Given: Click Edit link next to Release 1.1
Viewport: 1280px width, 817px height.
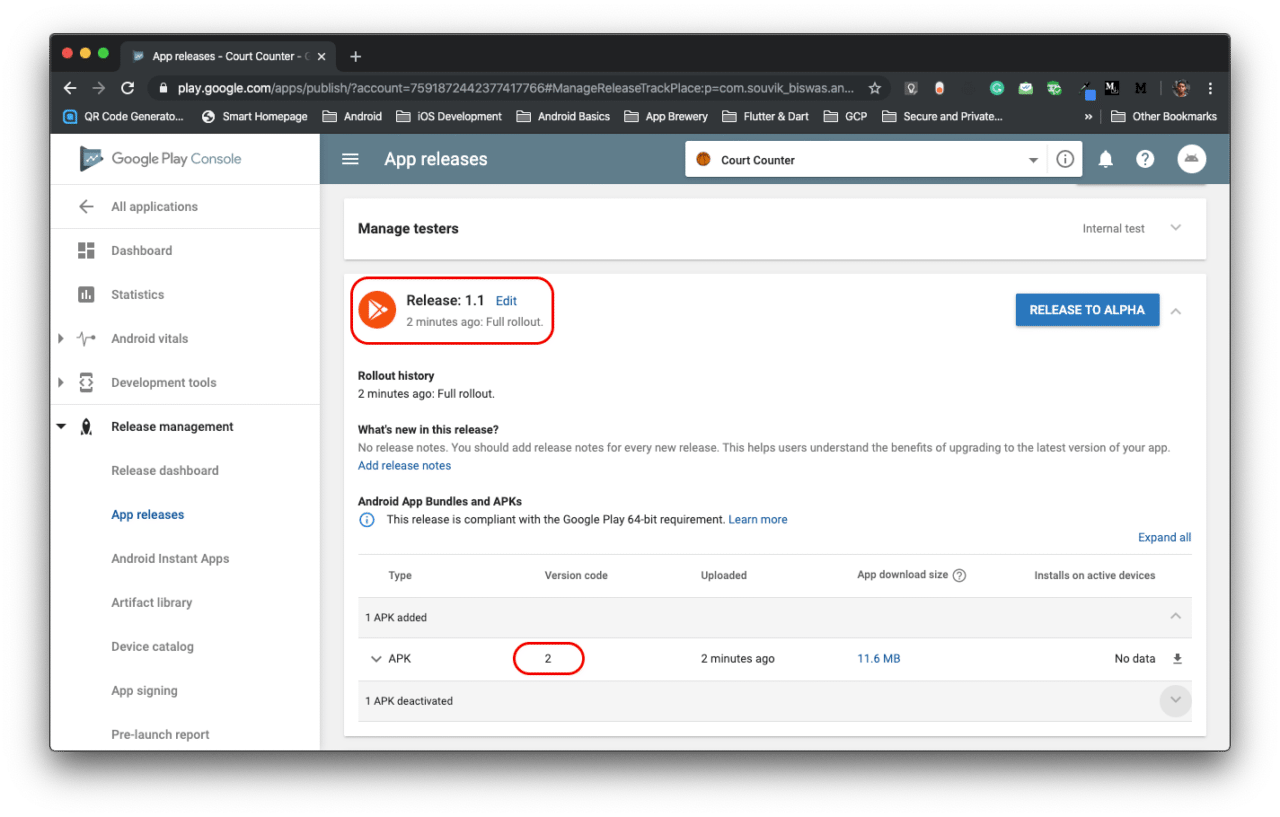Looking at the screenshot, I should point(506,301).
